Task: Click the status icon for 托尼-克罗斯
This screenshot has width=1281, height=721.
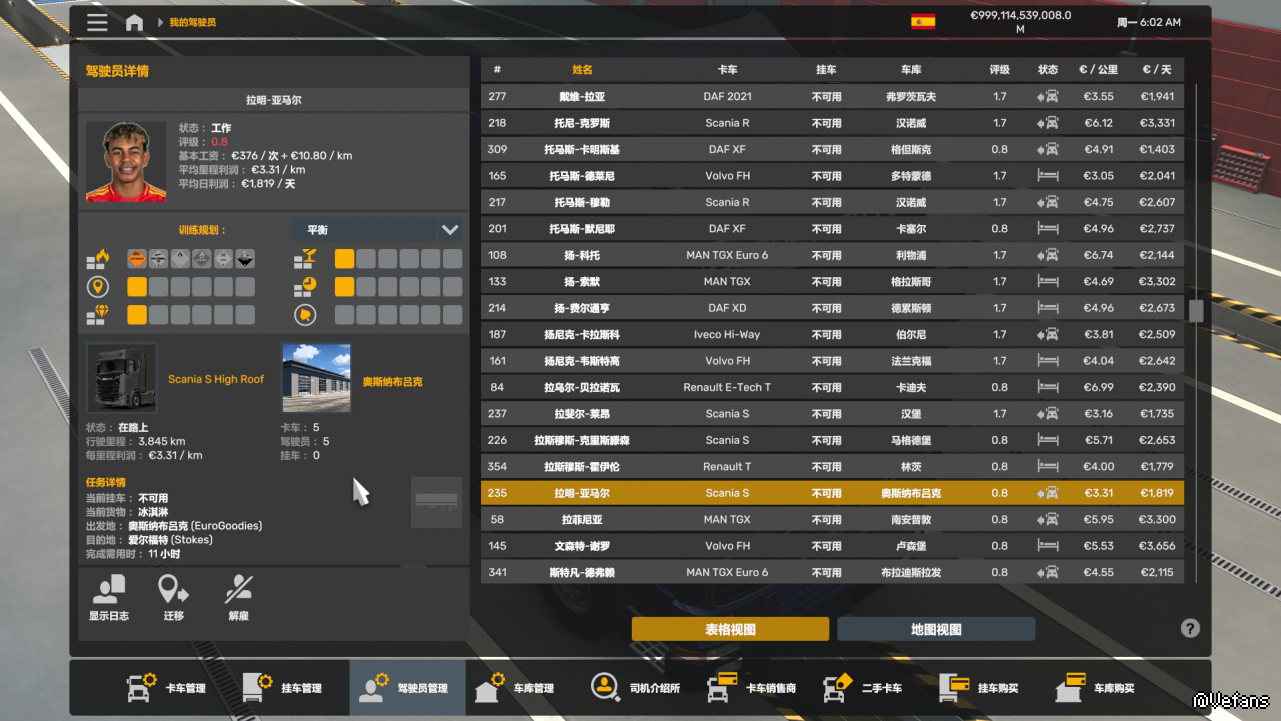Action: (x=1048, y=123)
